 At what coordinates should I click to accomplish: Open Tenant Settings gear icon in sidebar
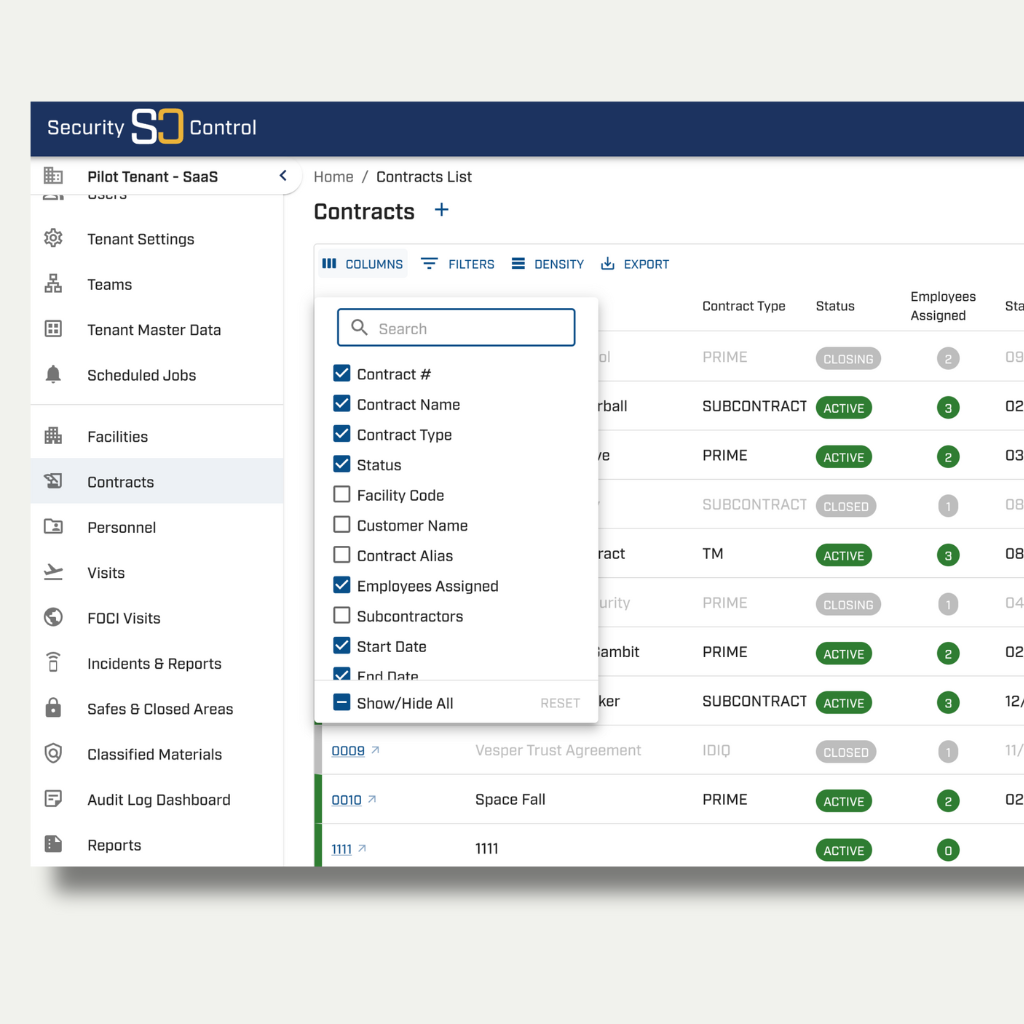[53, 239]
